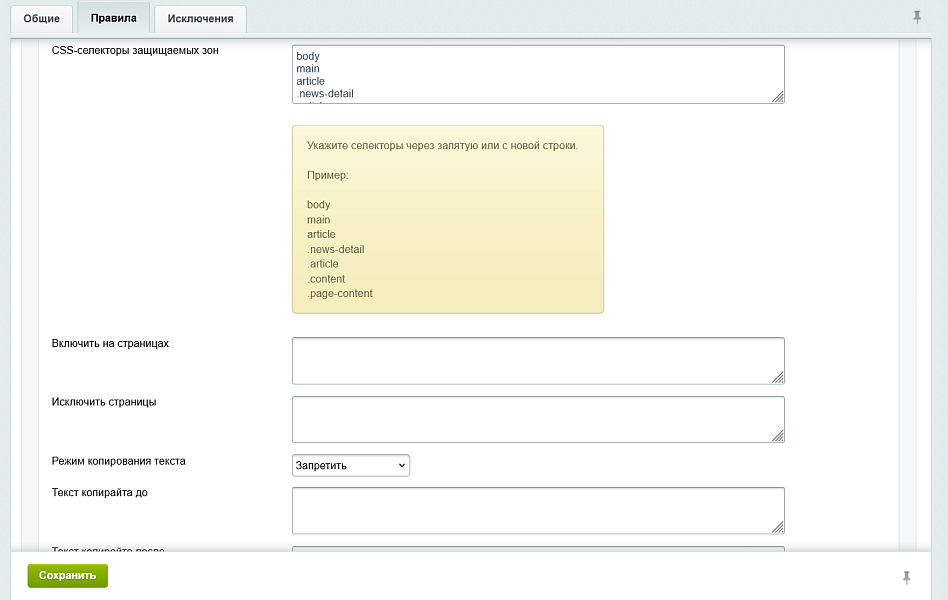Click the pin icon beside the tabs
948x600 pixels.
tap(917, 17)
